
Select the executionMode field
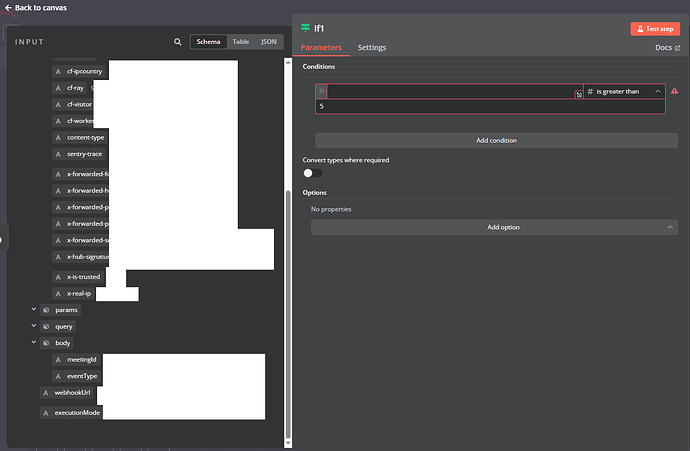click(x=71, y=413)
